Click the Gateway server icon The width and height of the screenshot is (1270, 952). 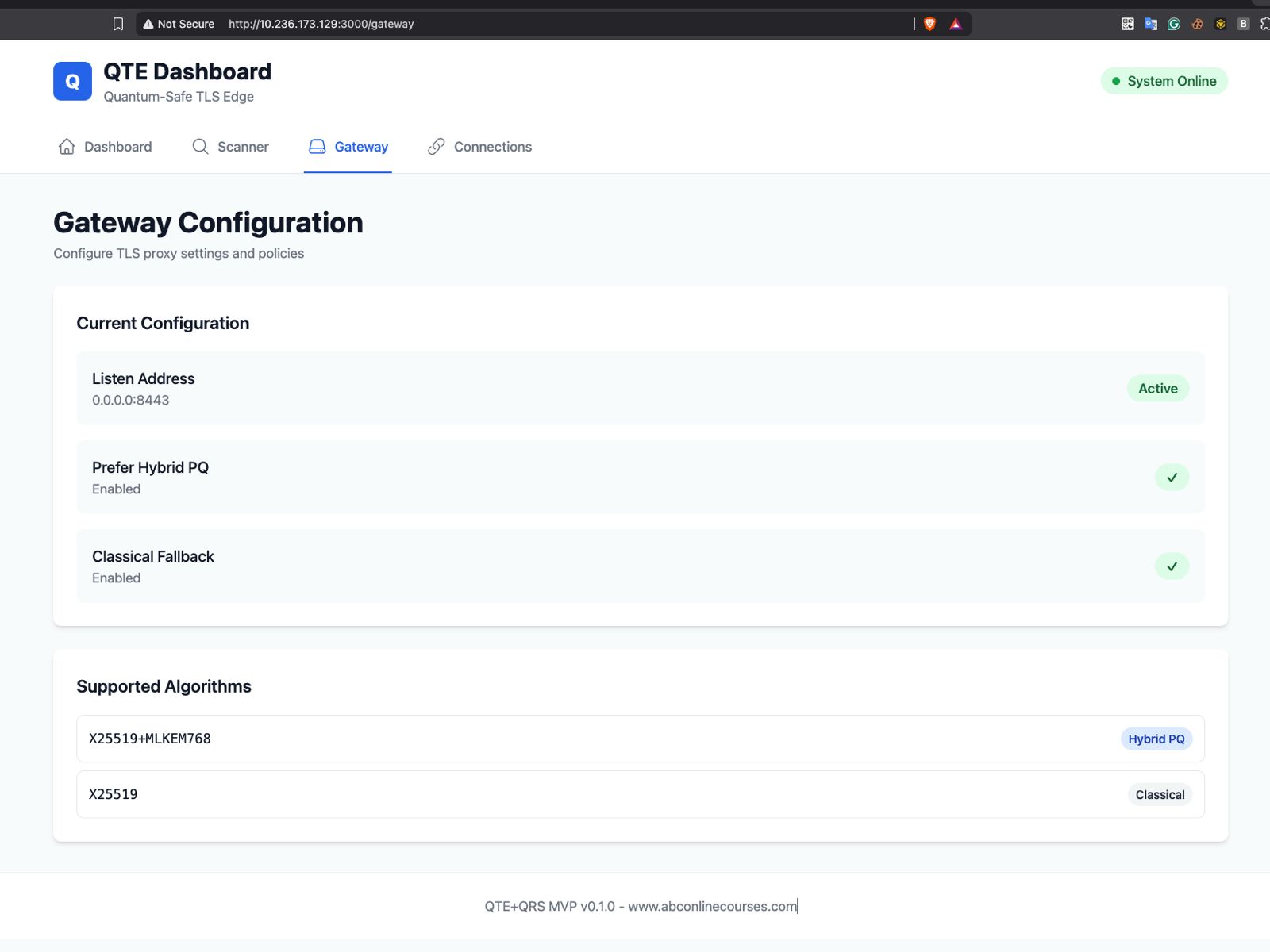click(x=317, y=146)
